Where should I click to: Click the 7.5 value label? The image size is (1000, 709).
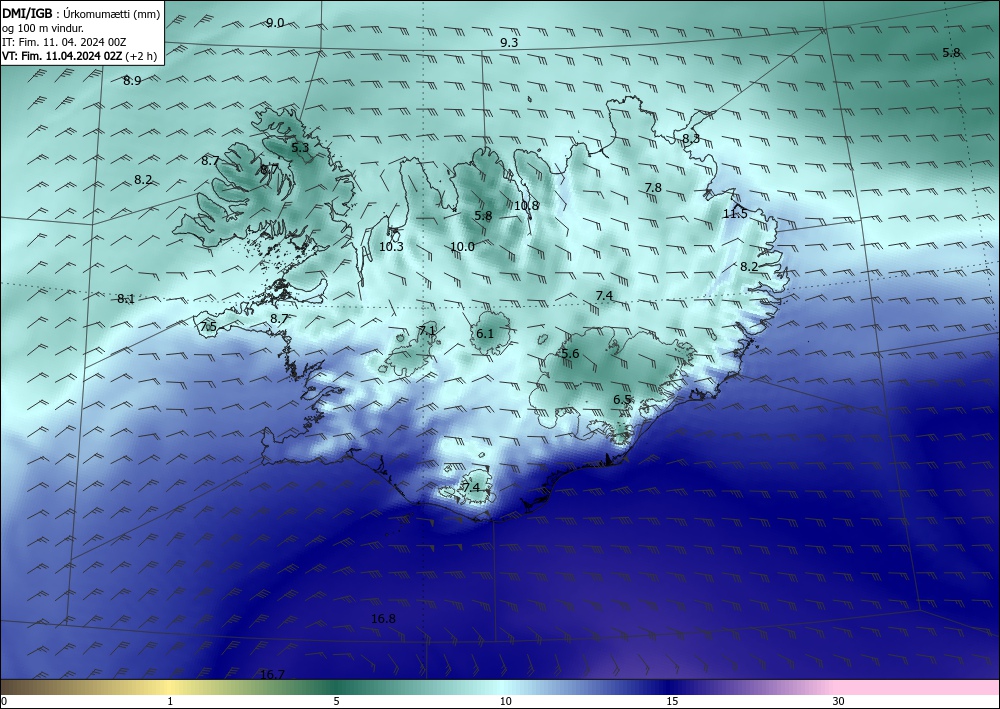[209, 326]
